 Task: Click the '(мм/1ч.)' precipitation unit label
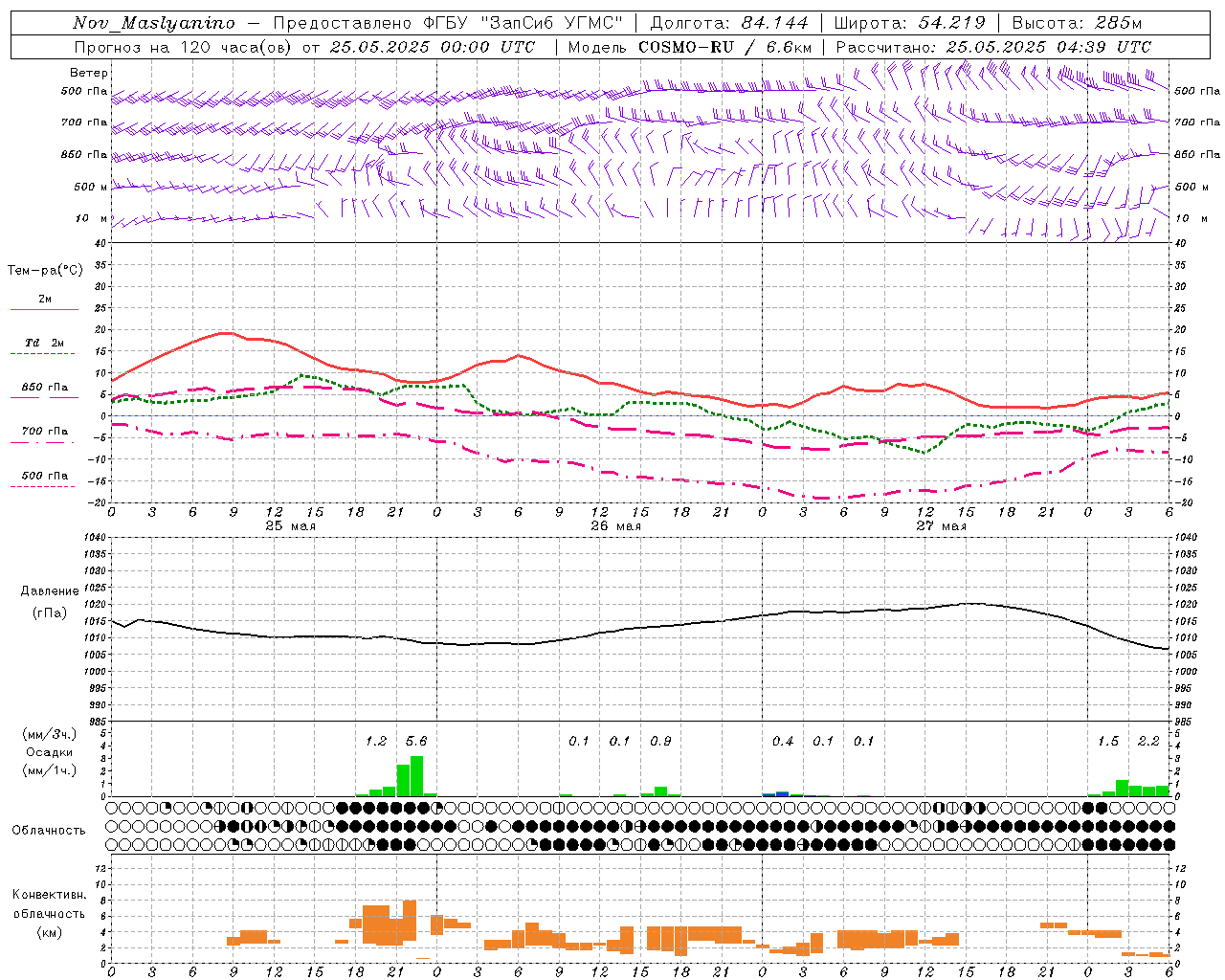coord(49,769)
